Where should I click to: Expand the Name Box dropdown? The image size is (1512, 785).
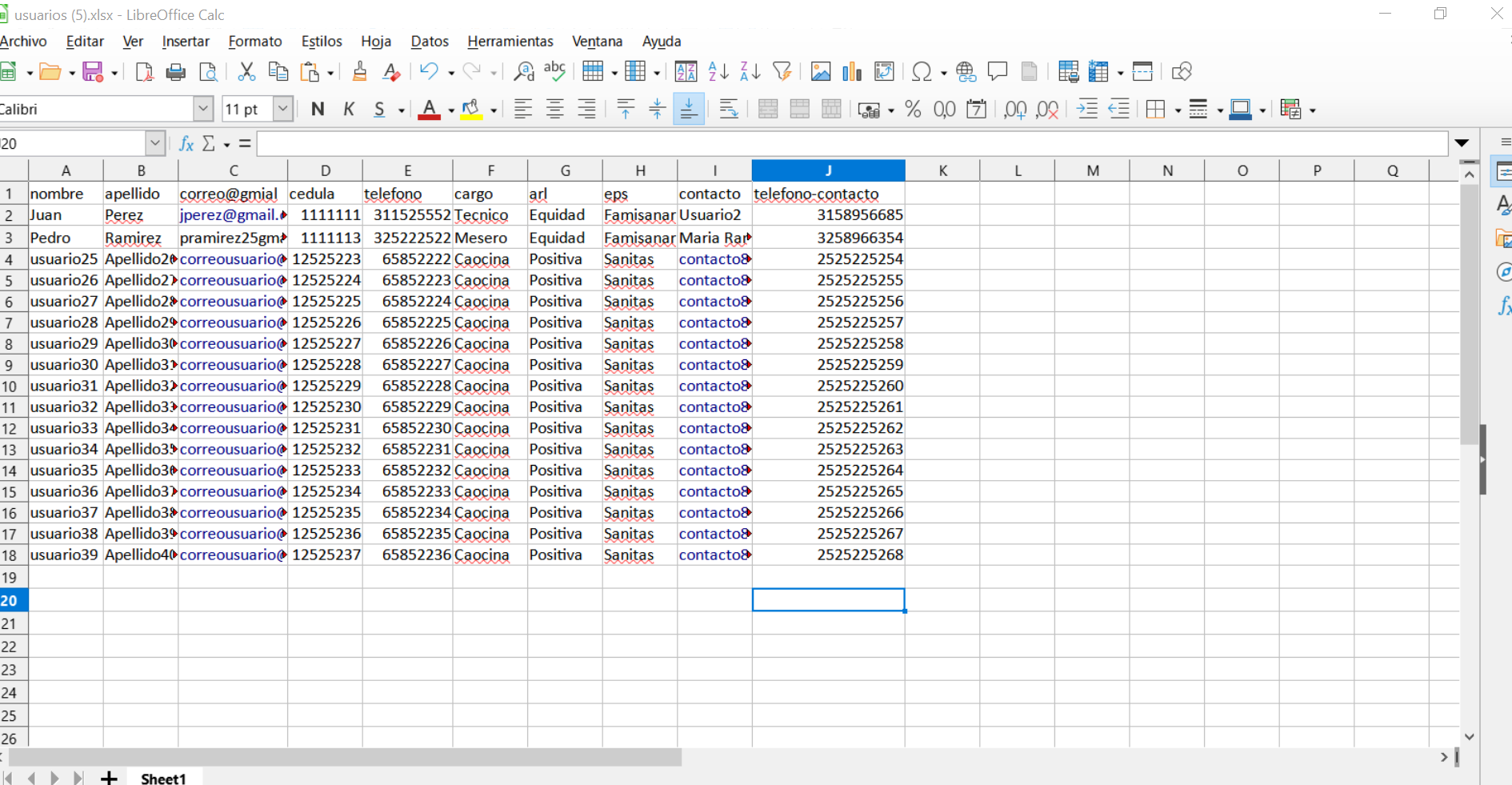pyautogui.click(x=154, y=144)
